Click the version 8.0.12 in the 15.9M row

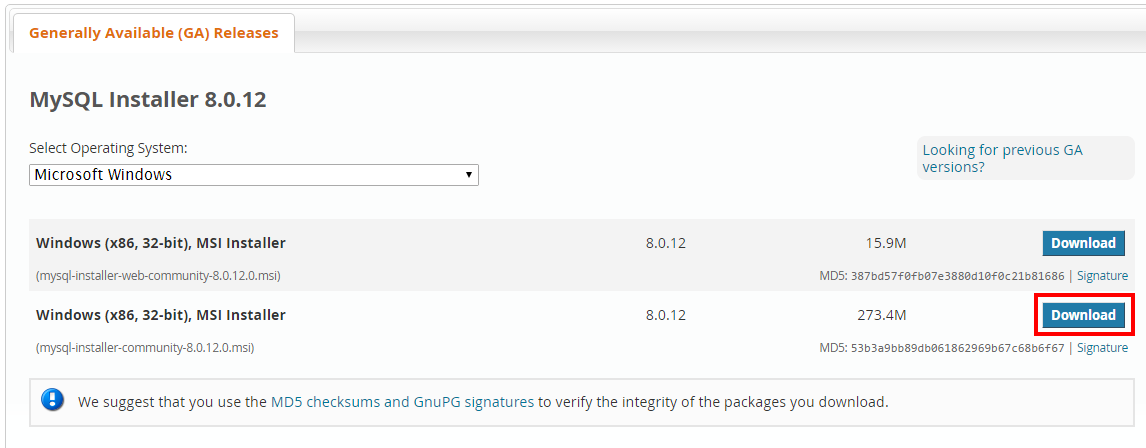[665, 243]
